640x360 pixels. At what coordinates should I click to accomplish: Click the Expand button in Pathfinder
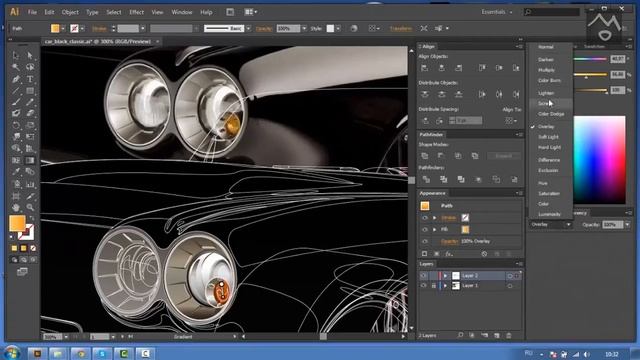pos(504,156)
